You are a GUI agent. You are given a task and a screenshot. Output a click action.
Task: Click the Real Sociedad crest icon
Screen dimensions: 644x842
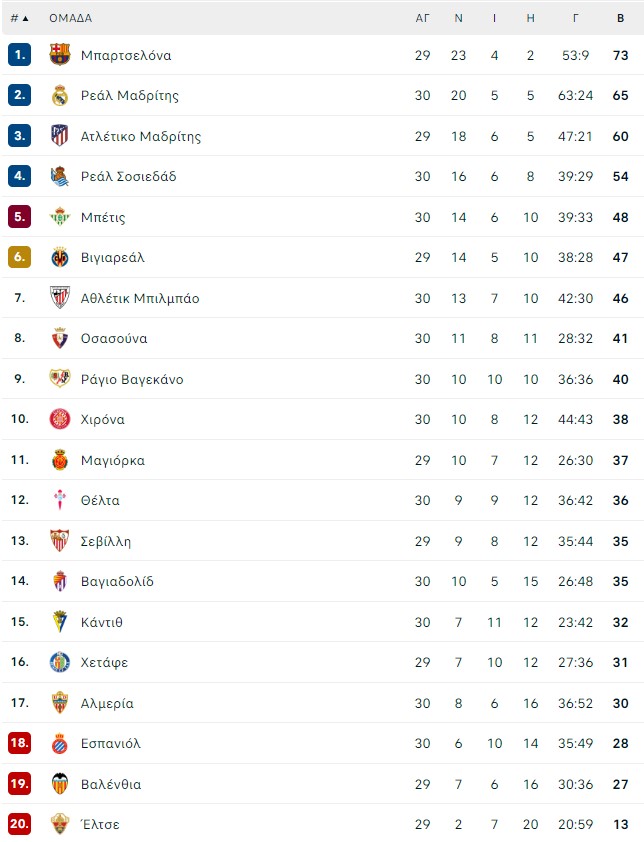point(60,176)
